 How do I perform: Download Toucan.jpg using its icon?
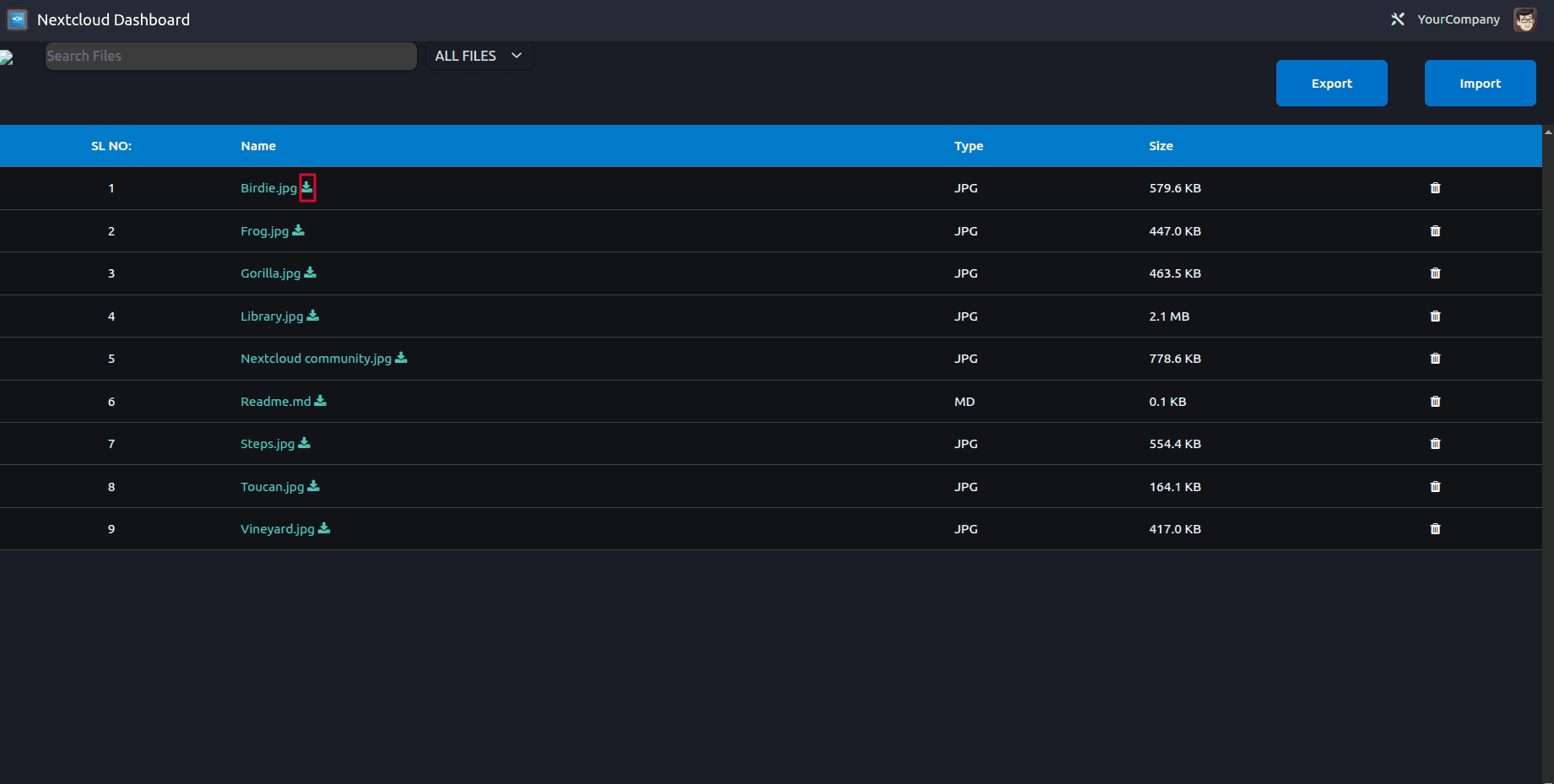click(313, 486)
